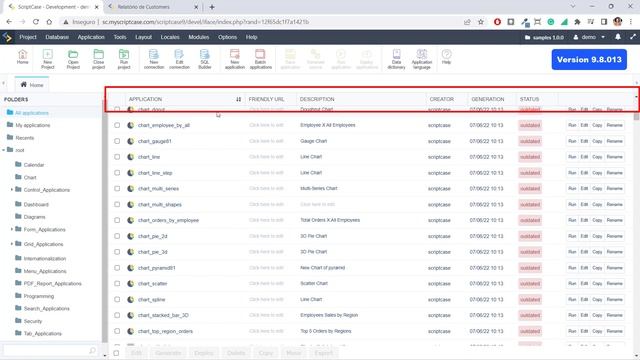
Task: Edit the chart_line application
Action: (x=584, y=157)
